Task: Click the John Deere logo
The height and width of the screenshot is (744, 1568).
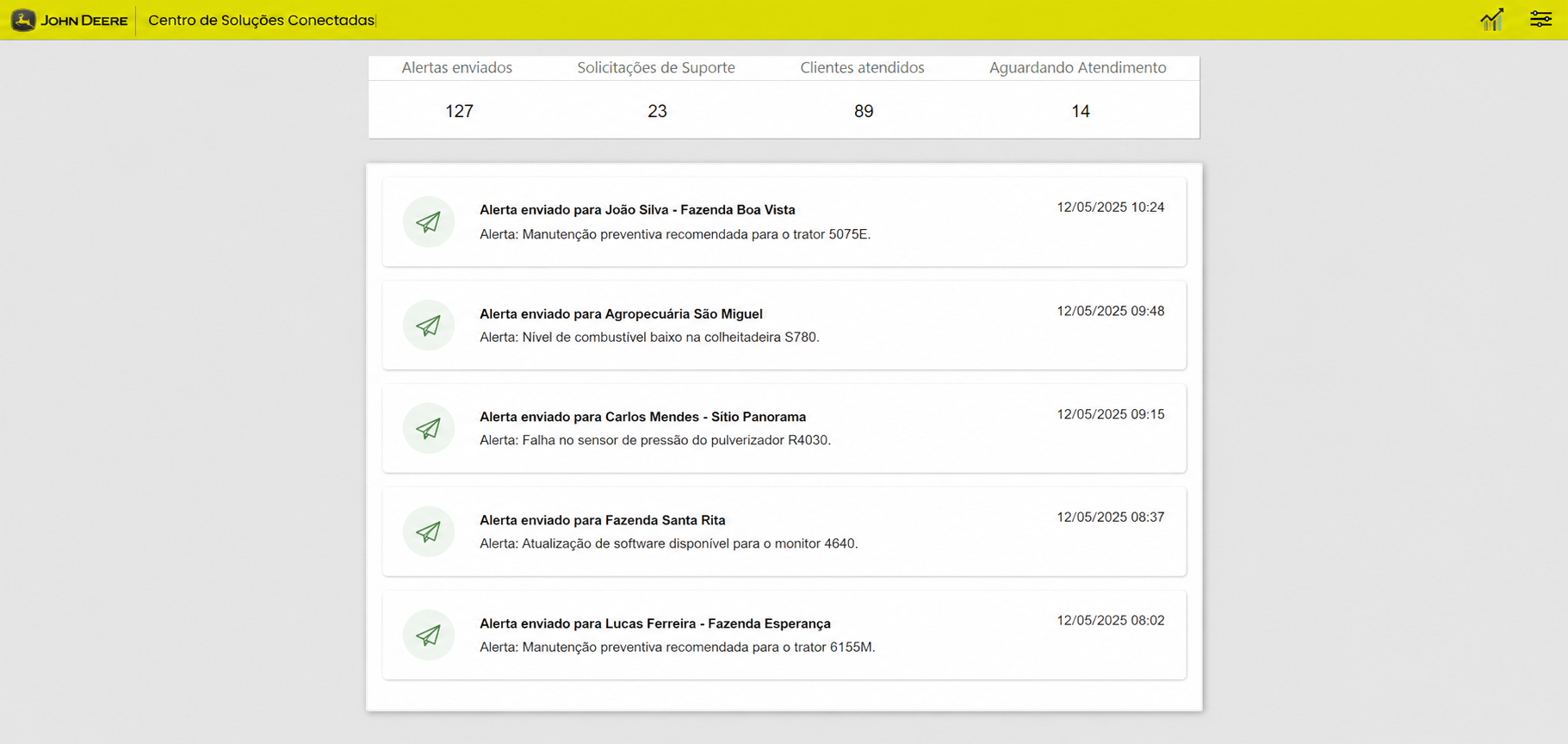Action: pyautogui.click(x=69, y=20)
